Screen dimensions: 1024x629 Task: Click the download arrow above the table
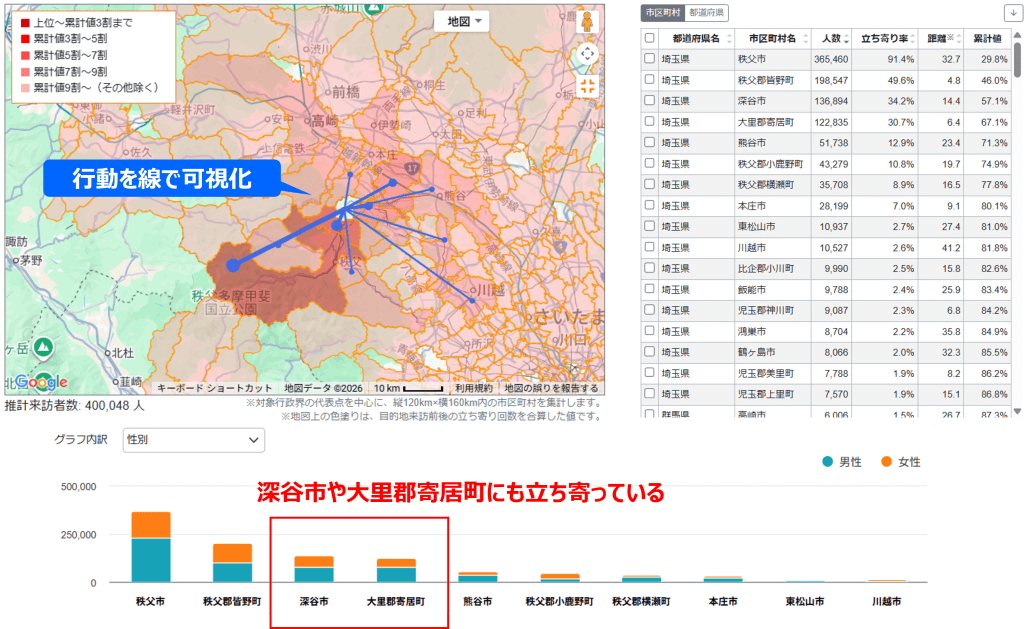coord(1011,12)
